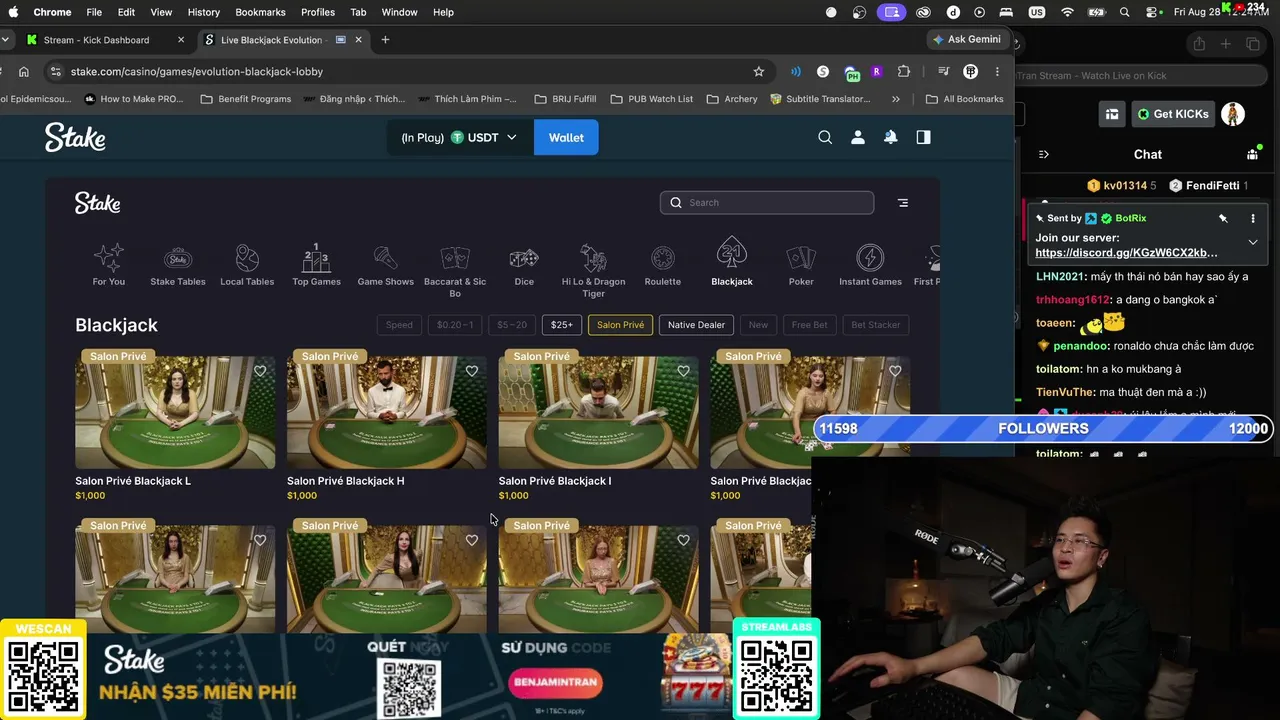Open the Archery bookmarks folder
Screen dimensions: 1280x720
pyautogui.click(x=732, y=99)
